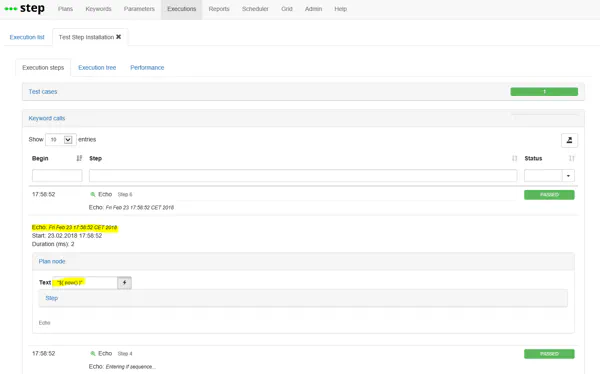Viewport: 600px width, 374px height.
Task: Open the Status filter dropdown arrow
Action: point(568,176)
